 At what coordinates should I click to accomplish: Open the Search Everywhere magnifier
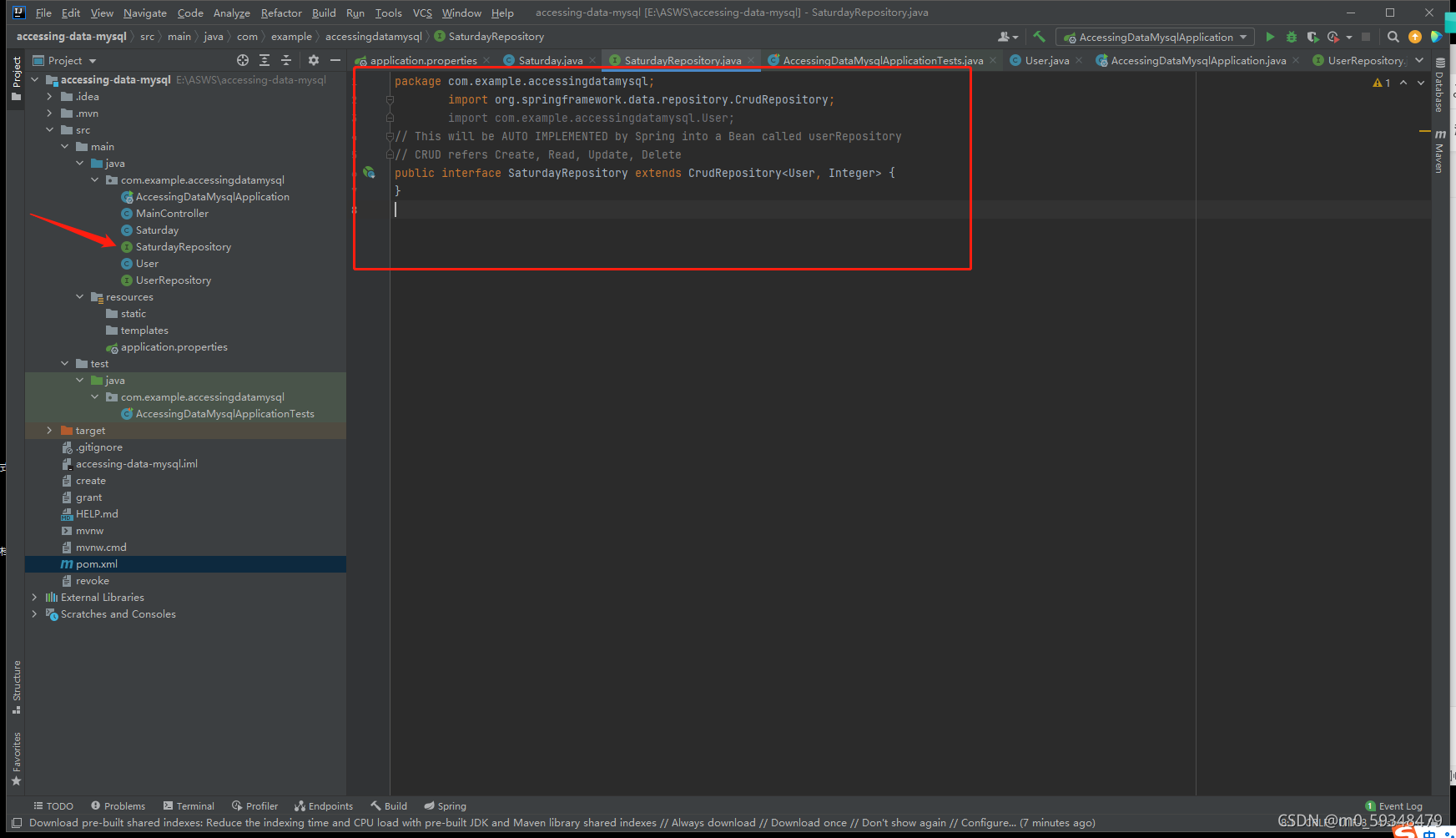pyautogui.click(x=1393, y=37)
